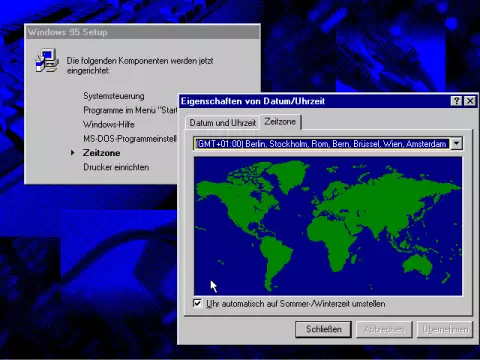Click the bold Zeitzone setup item

(102, 153)
